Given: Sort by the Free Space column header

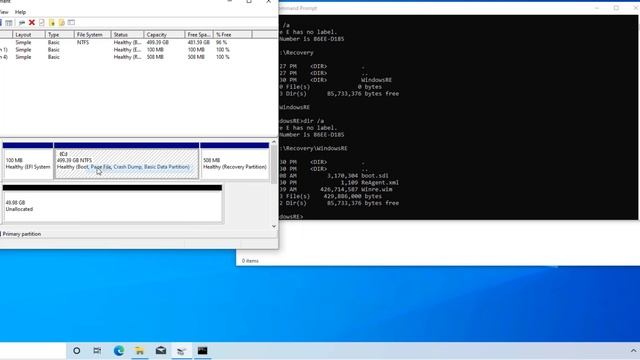Looking at the screenshot, I should 199,35.
